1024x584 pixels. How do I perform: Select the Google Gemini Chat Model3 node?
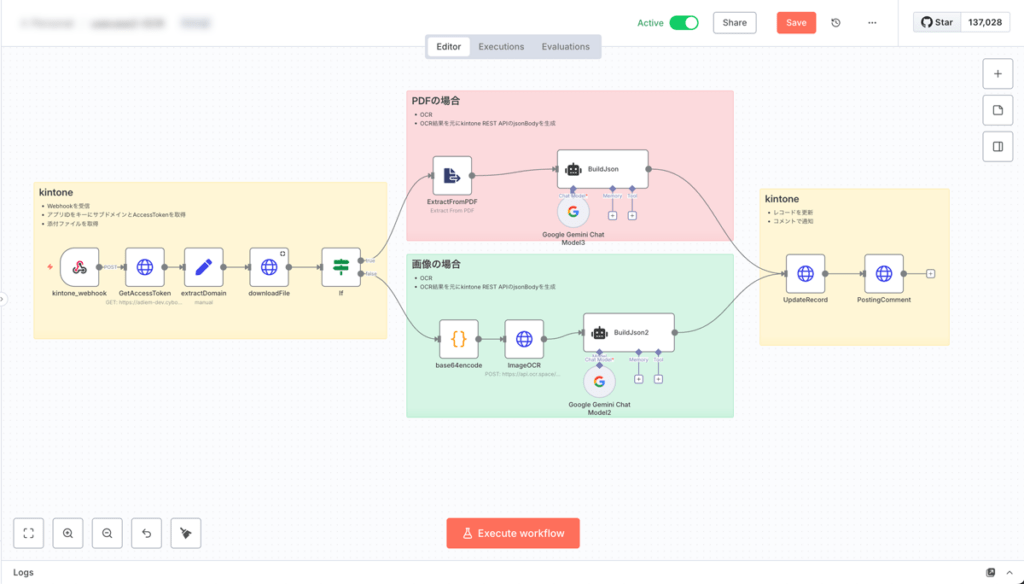tap(573, 212)
